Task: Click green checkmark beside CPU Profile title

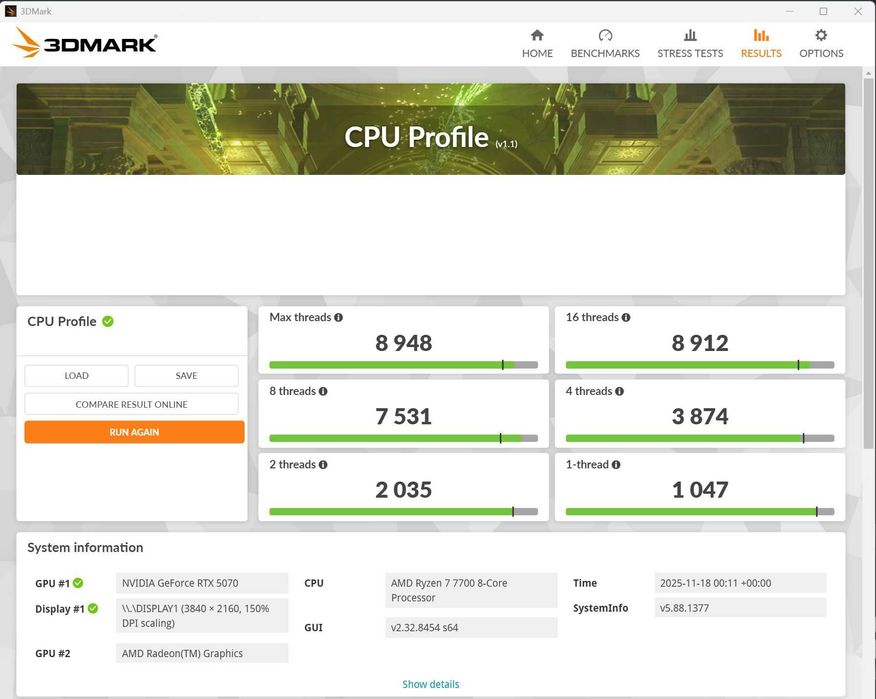Action: [x=108, y=321]
